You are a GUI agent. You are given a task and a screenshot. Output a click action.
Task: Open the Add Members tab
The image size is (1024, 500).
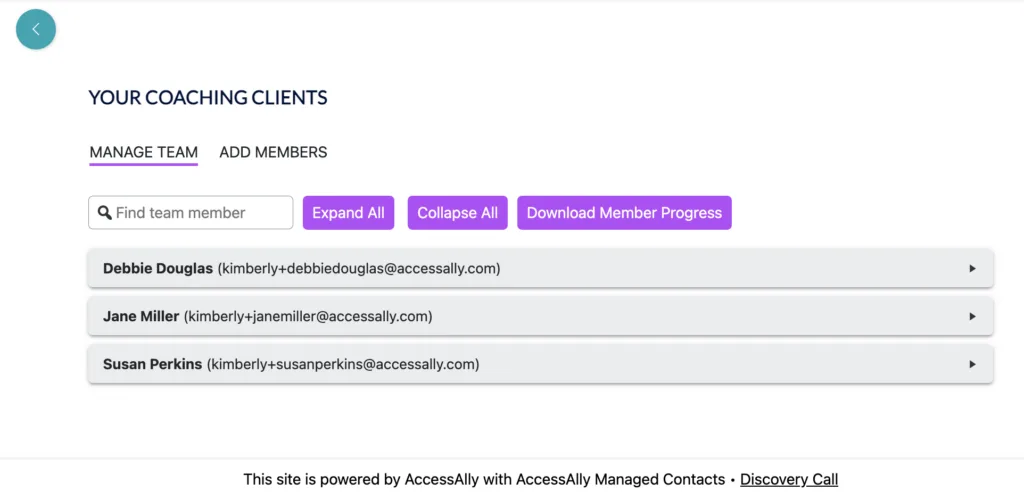pyautogui.click(x=273, y=152)
